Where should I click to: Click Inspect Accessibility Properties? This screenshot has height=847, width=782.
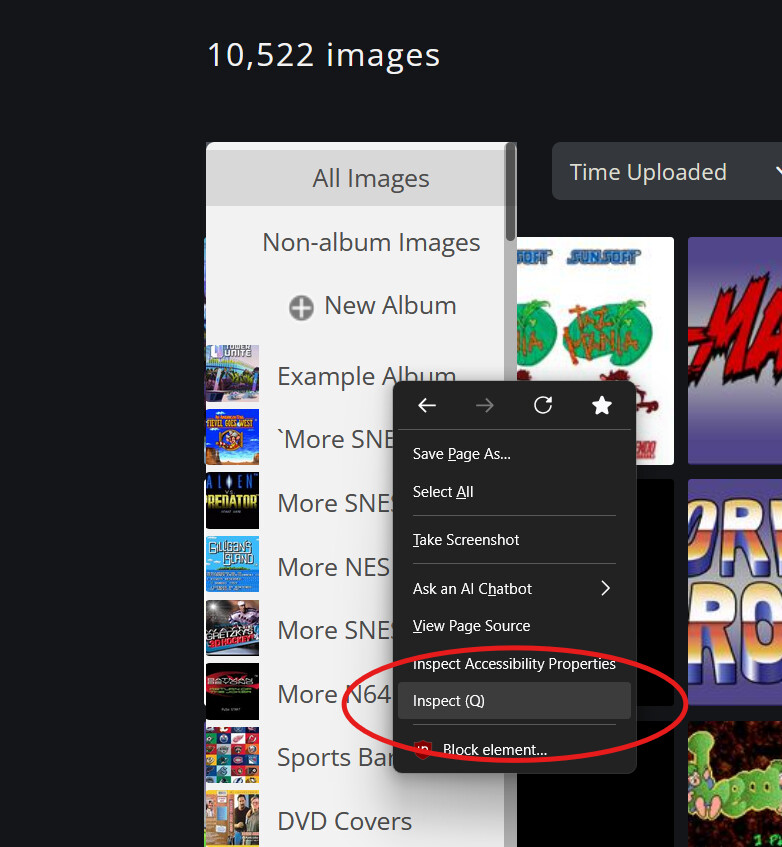tap(514, 664)
